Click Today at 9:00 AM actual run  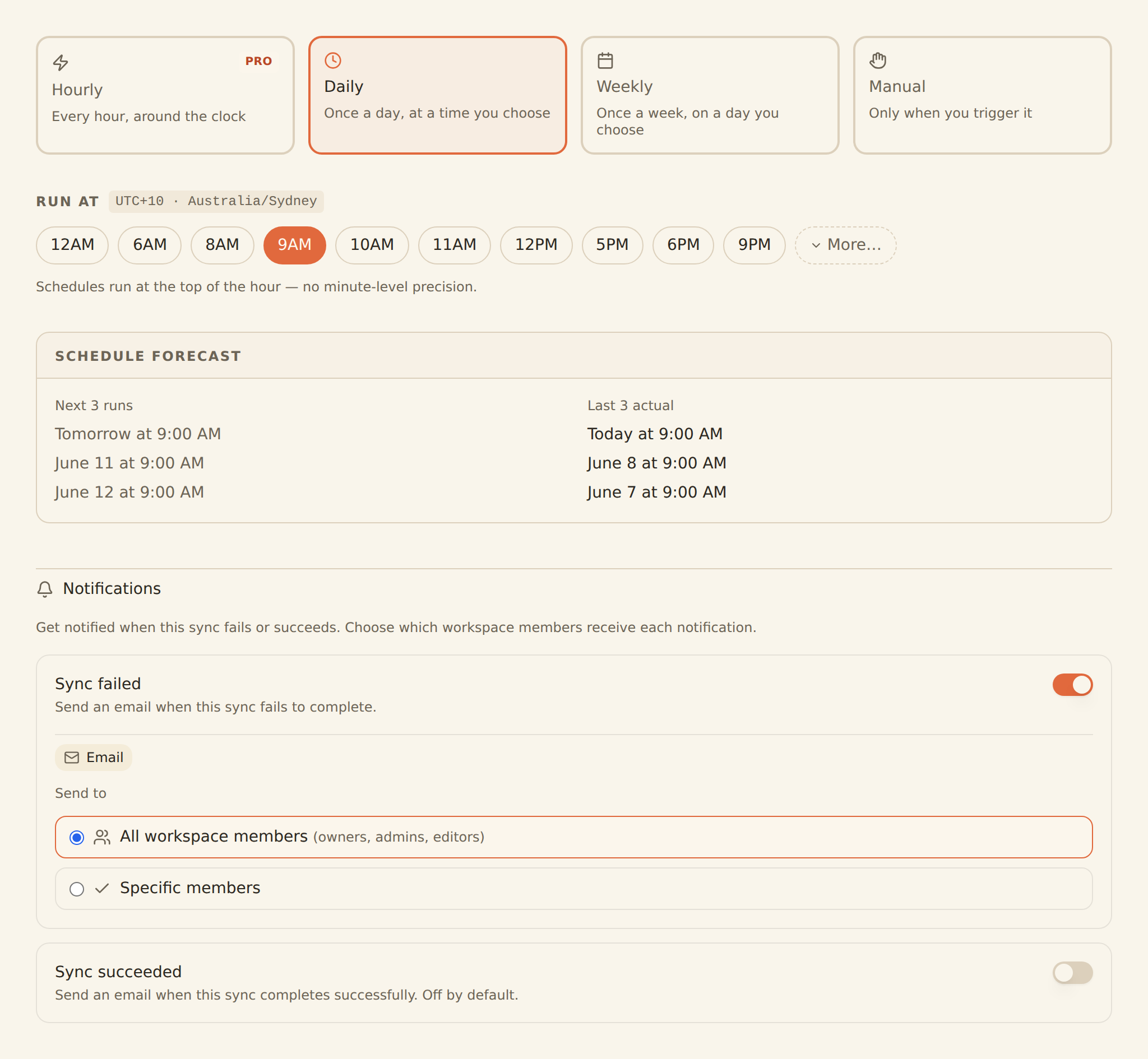pyautogui.click(x=655, y=434)
